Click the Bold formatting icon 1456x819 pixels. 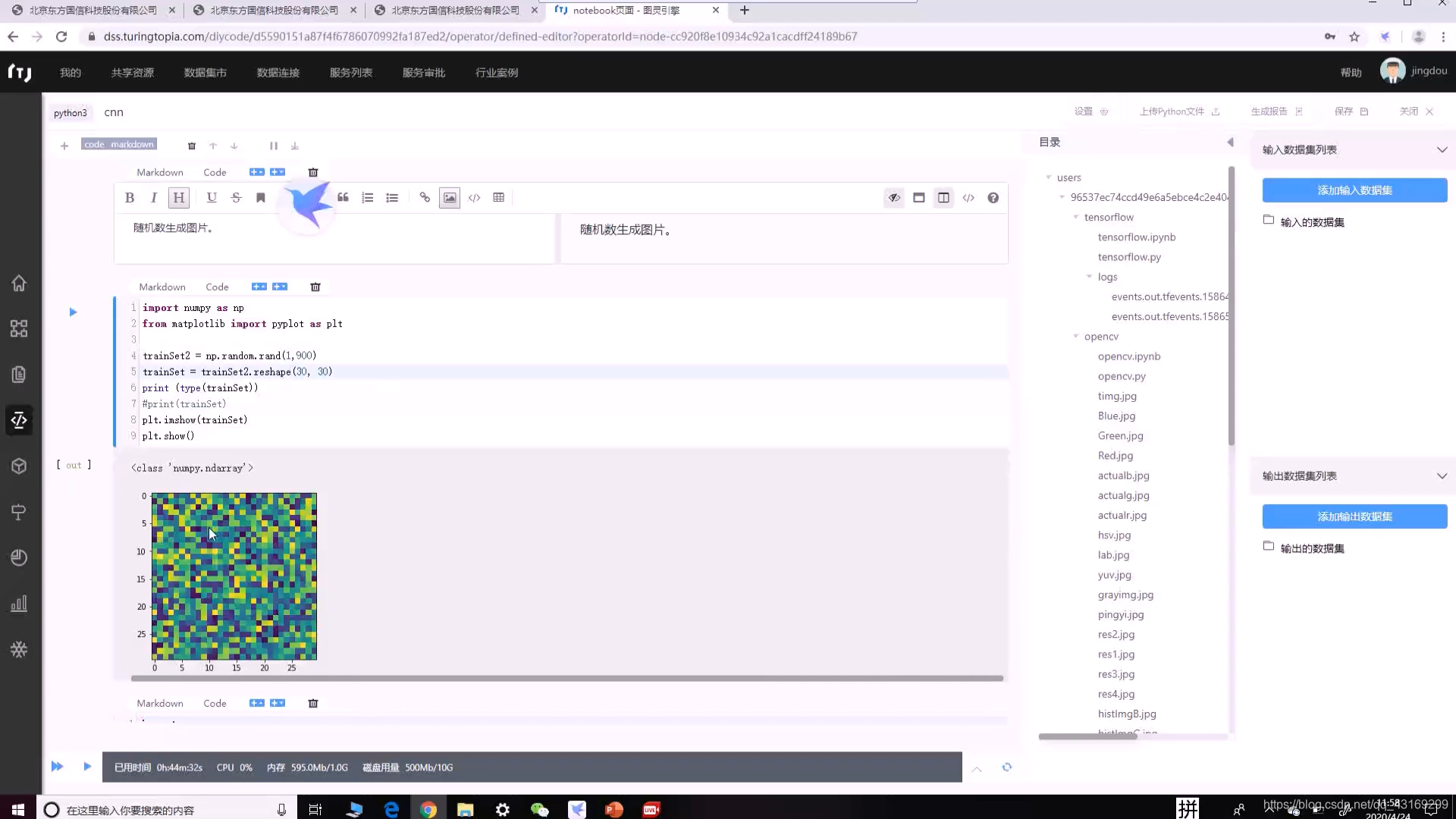[130, 198]
